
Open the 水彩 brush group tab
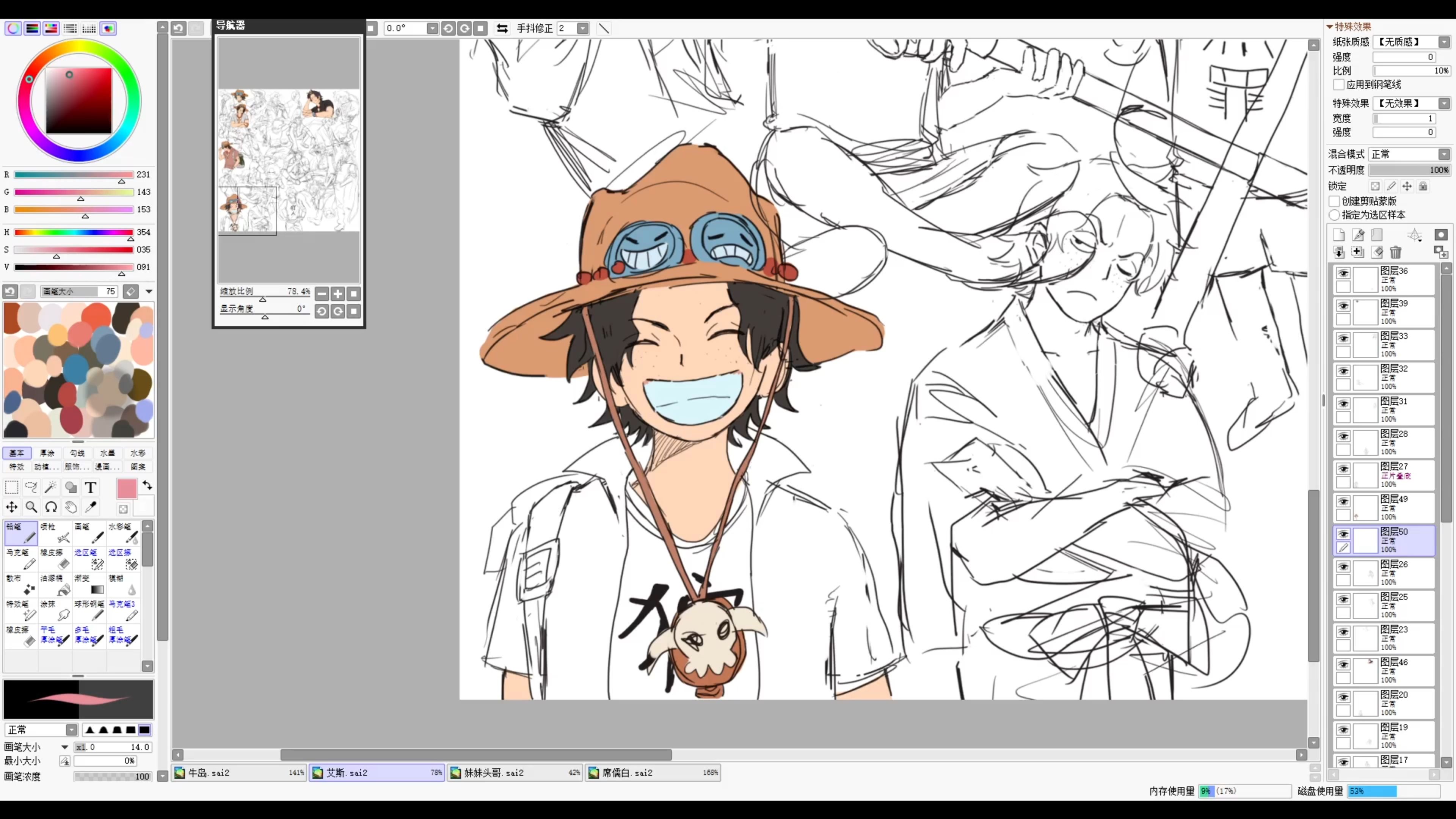coord(138,453)
